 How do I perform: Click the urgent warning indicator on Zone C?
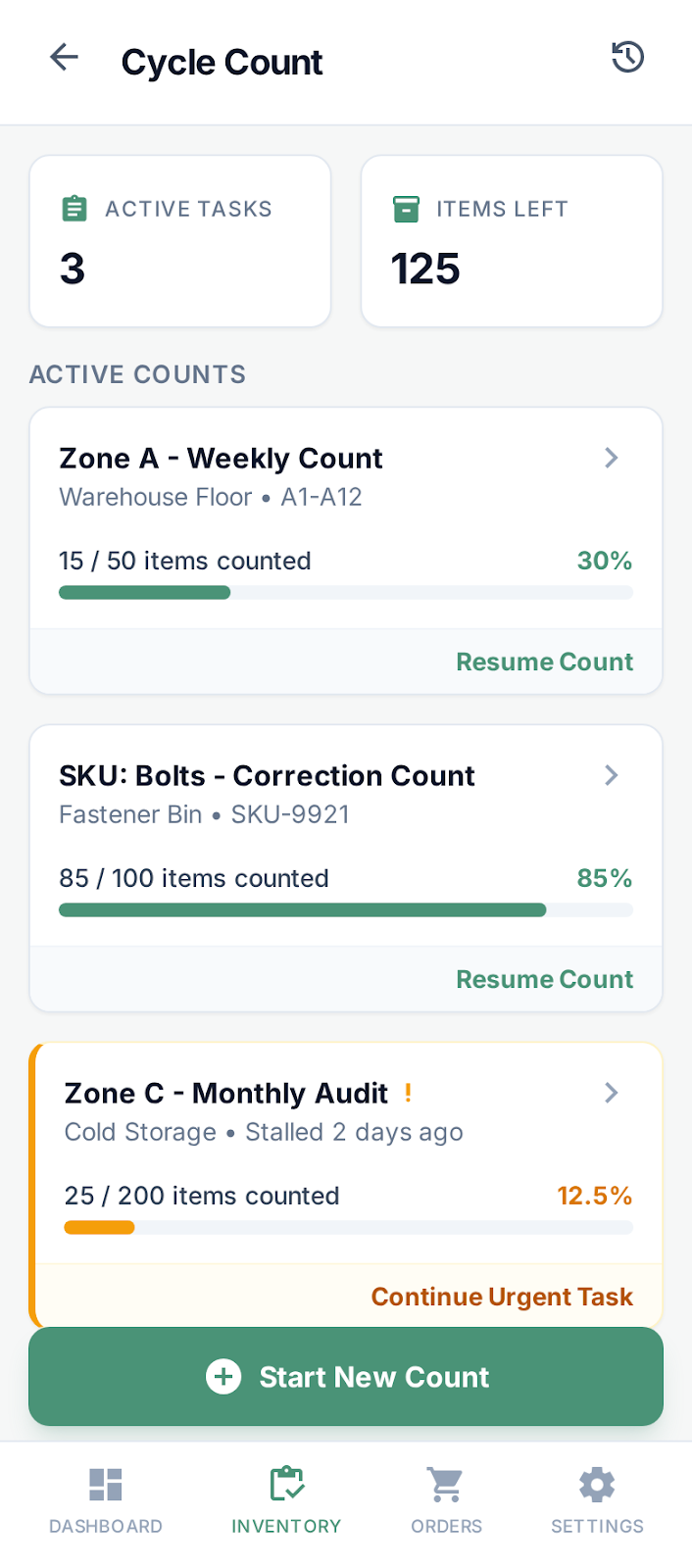click(x=409, y=1094)
